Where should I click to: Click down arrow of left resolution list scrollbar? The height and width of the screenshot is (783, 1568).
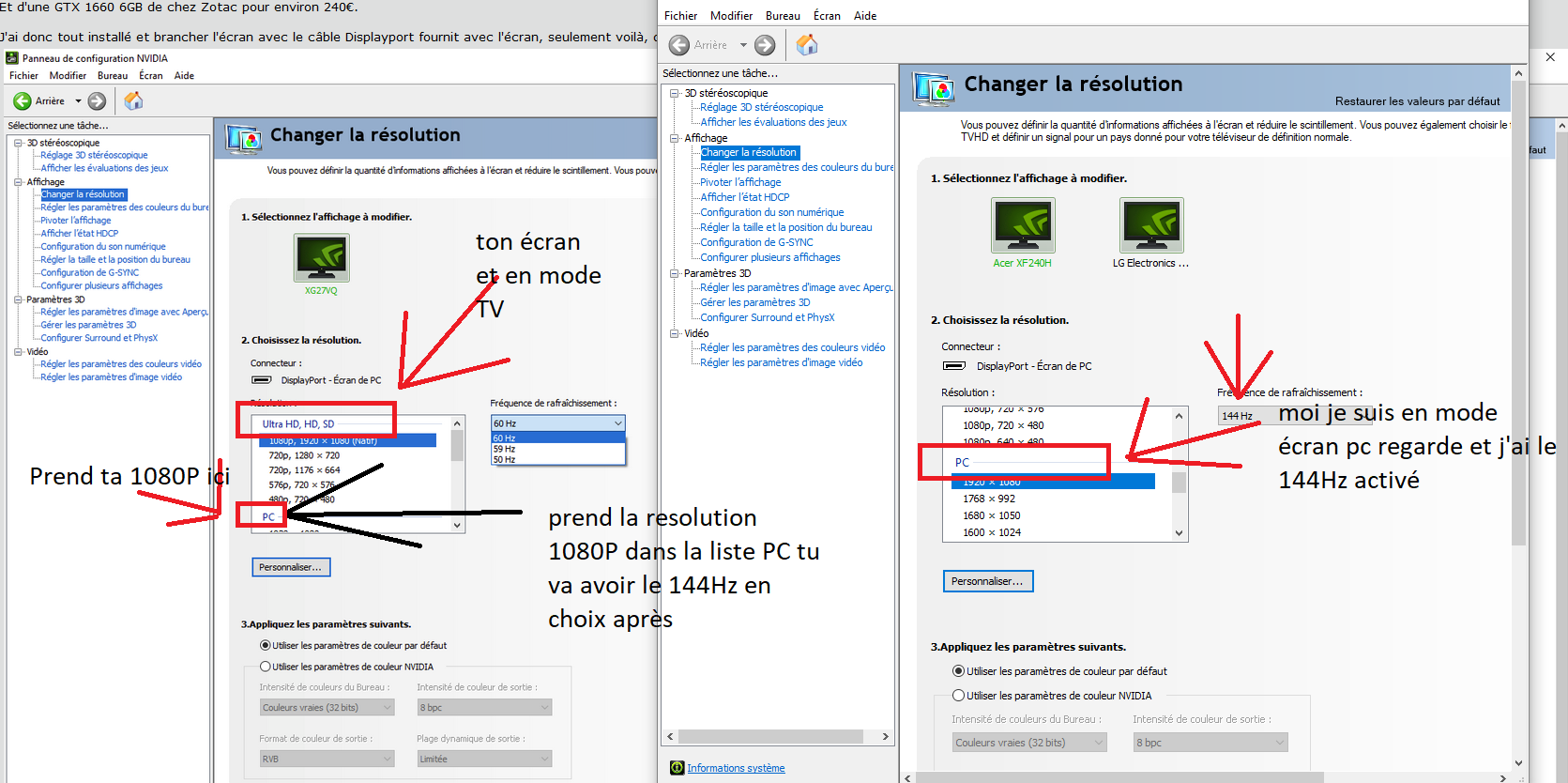458,526
